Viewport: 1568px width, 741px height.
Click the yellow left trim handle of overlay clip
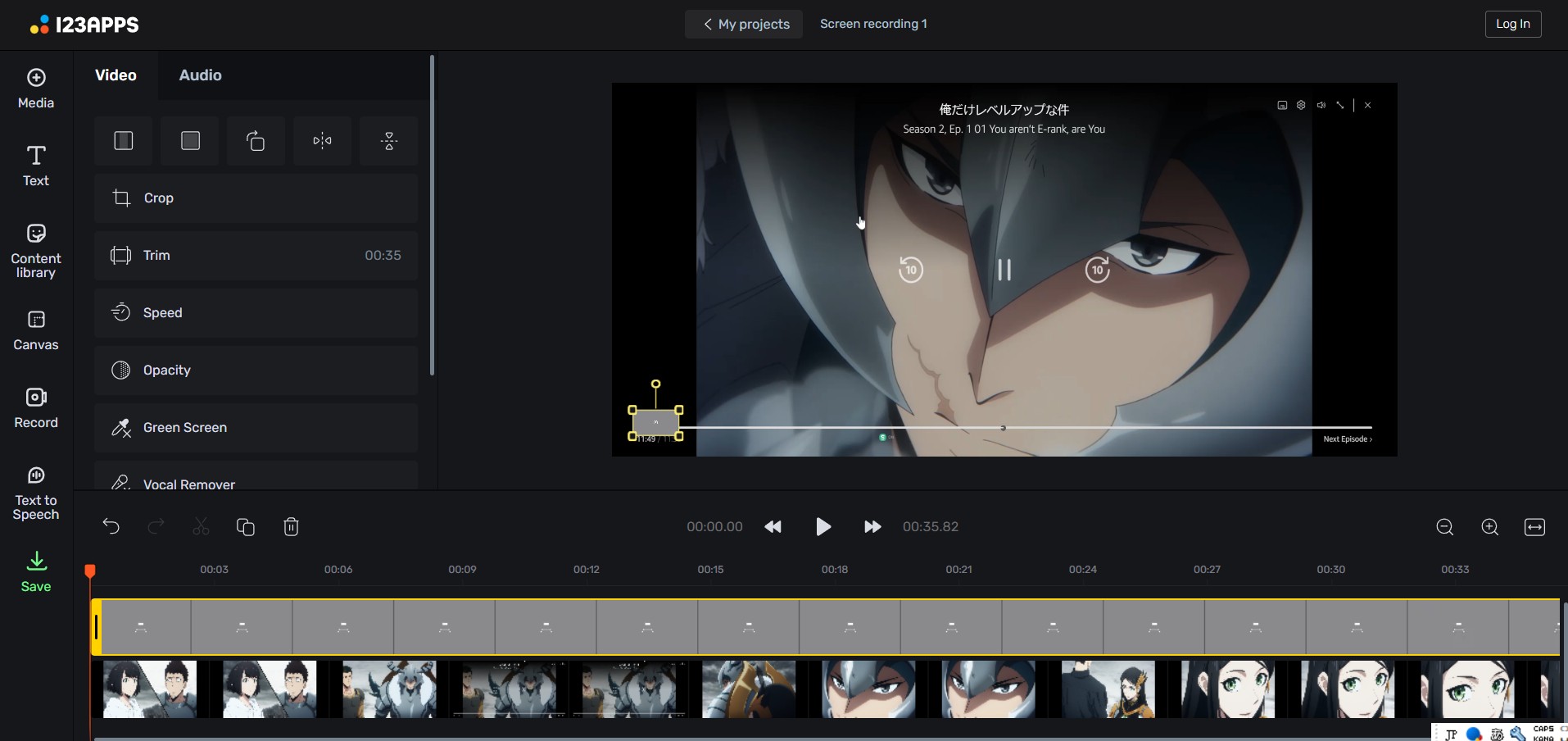[x=96, y=627]
